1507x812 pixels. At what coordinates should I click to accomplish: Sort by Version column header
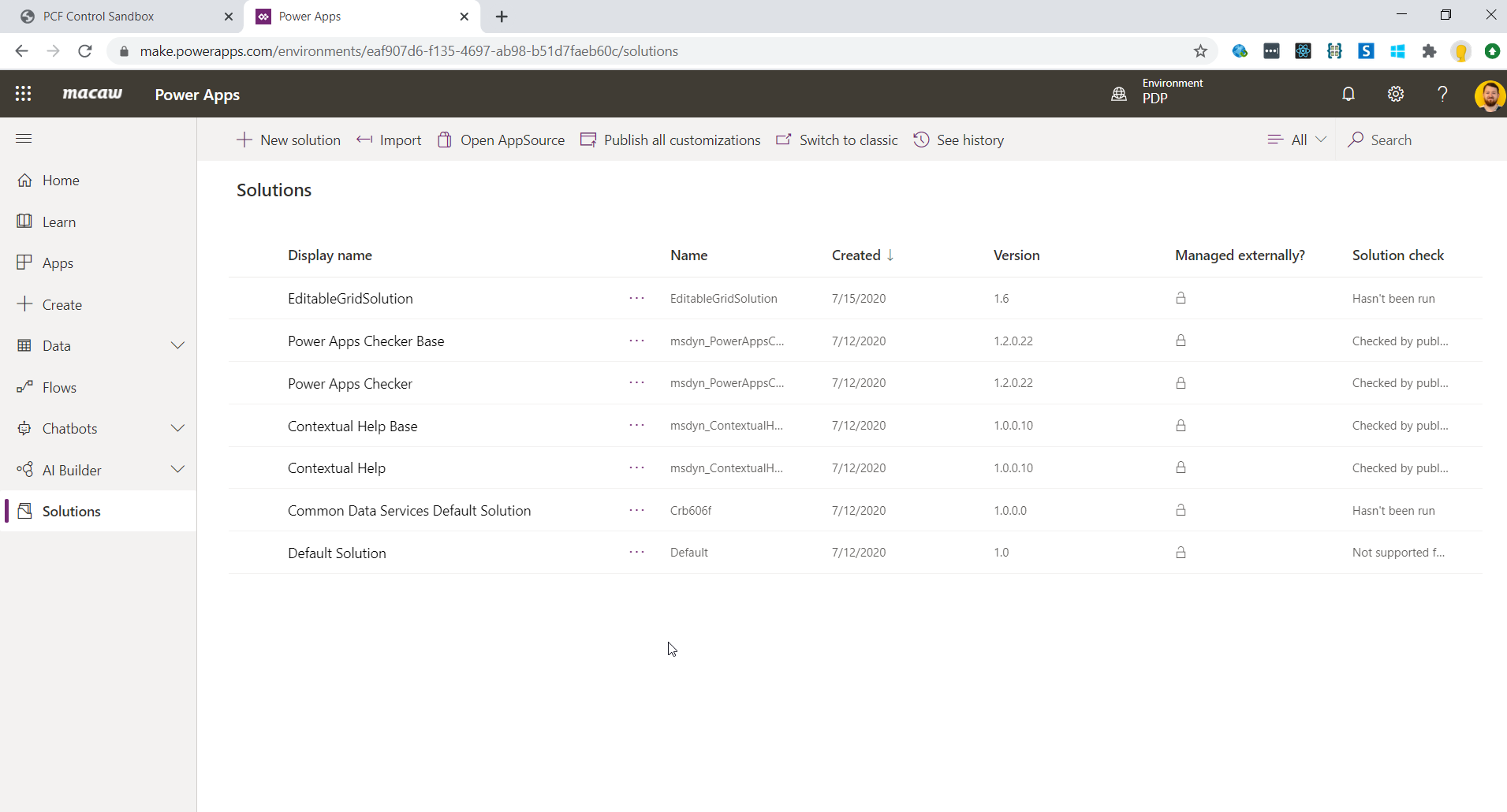1016,255
